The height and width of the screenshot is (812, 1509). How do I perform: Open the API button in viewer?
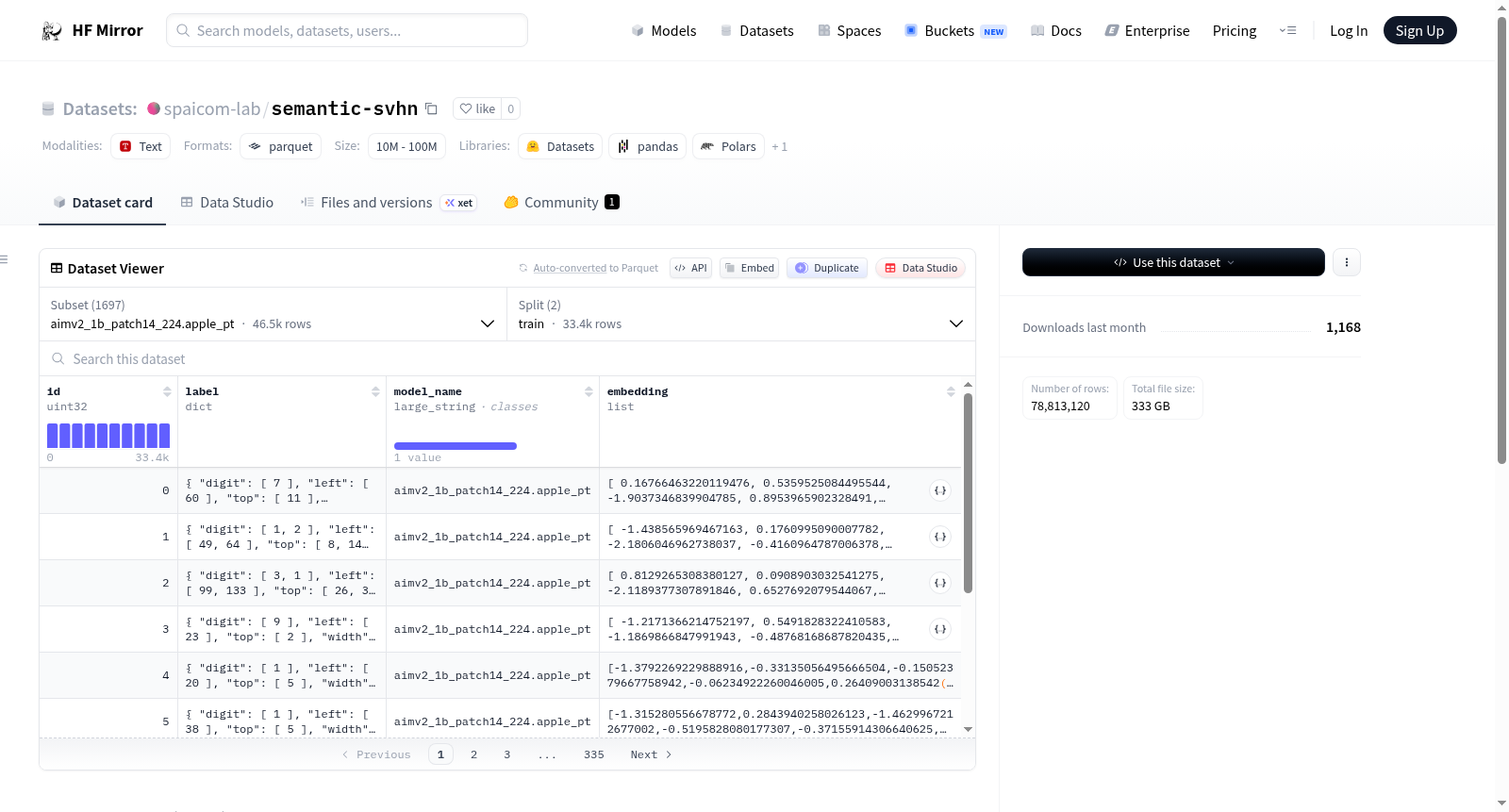tap(690, 268)
